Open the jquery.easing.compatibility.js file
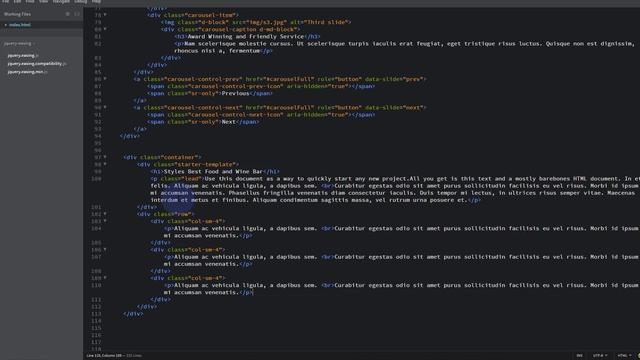640x360 pixels. (x=36, y=64)
